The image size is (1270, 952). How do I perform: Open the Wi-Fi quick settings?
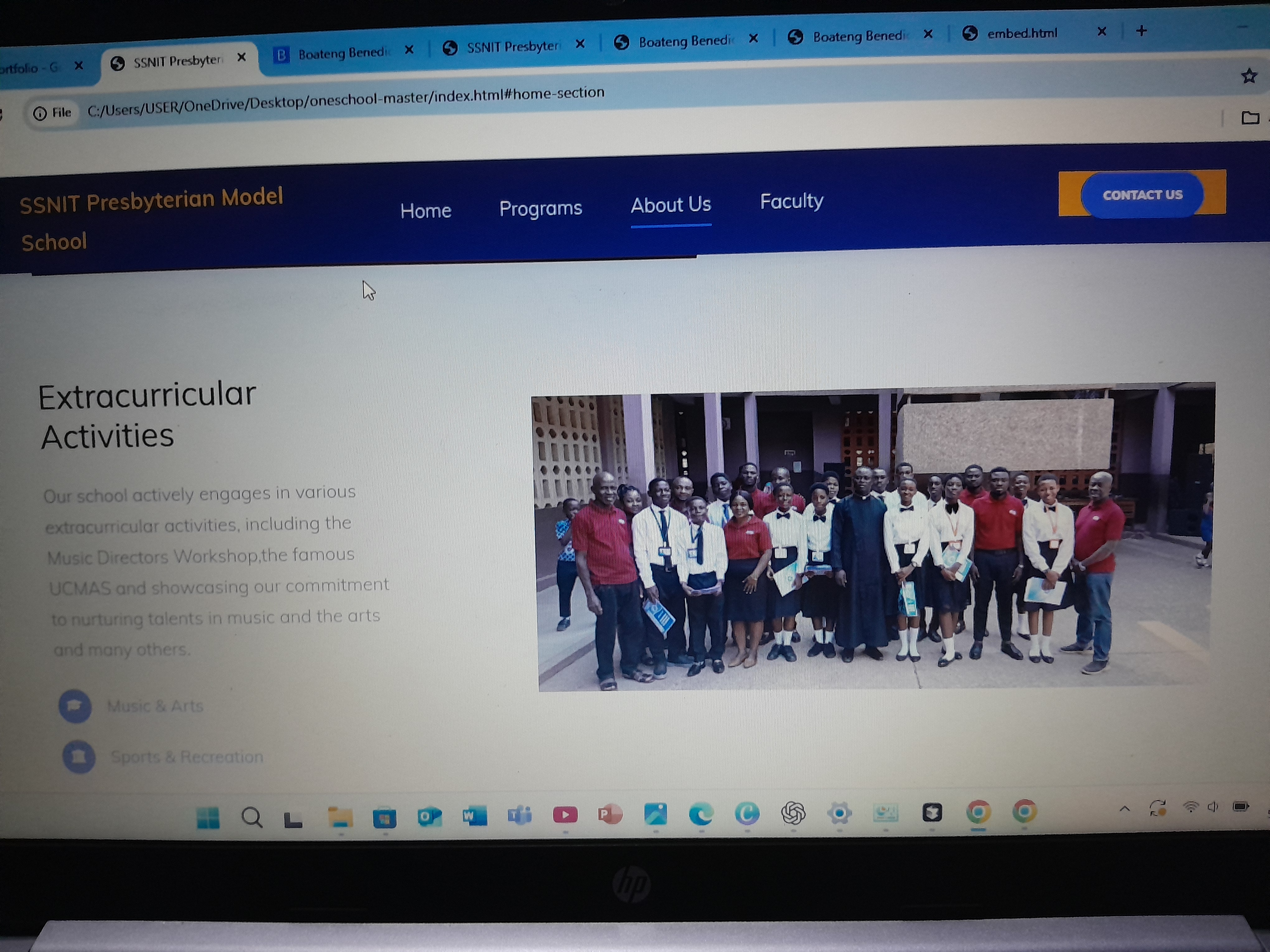[x=1191, y=807]
